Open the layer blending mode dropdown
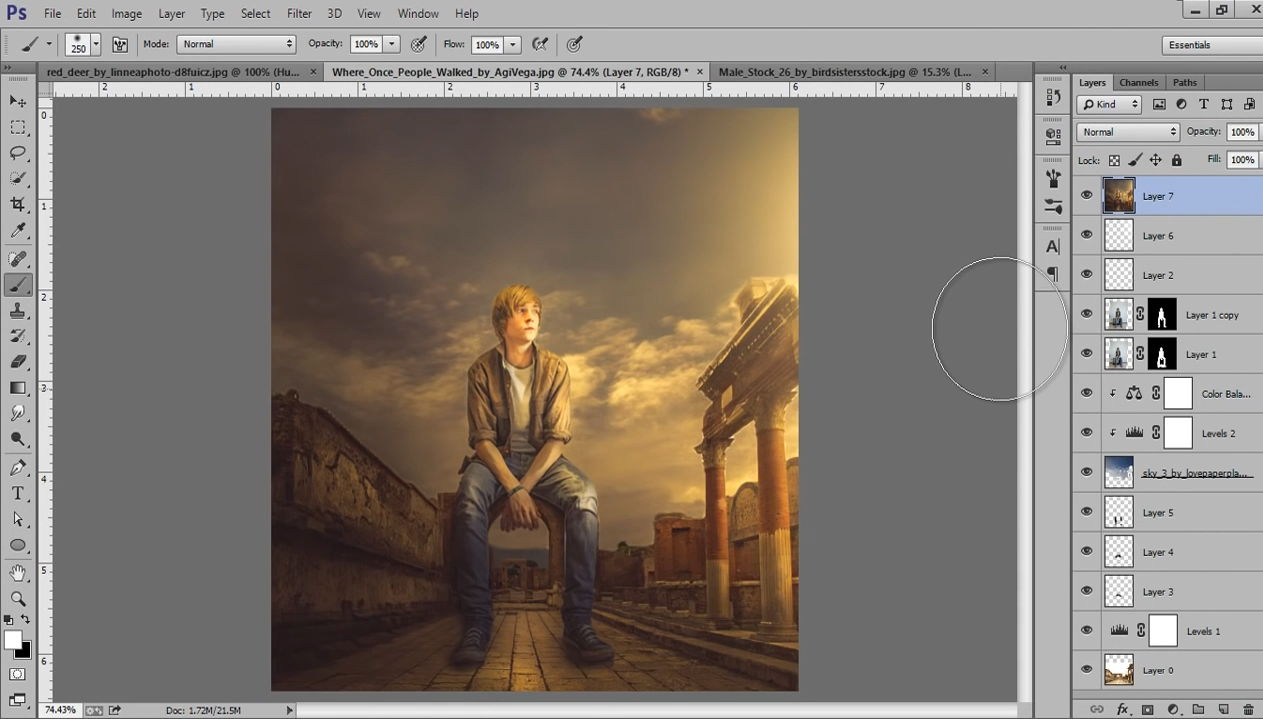 coord(1128,132)
